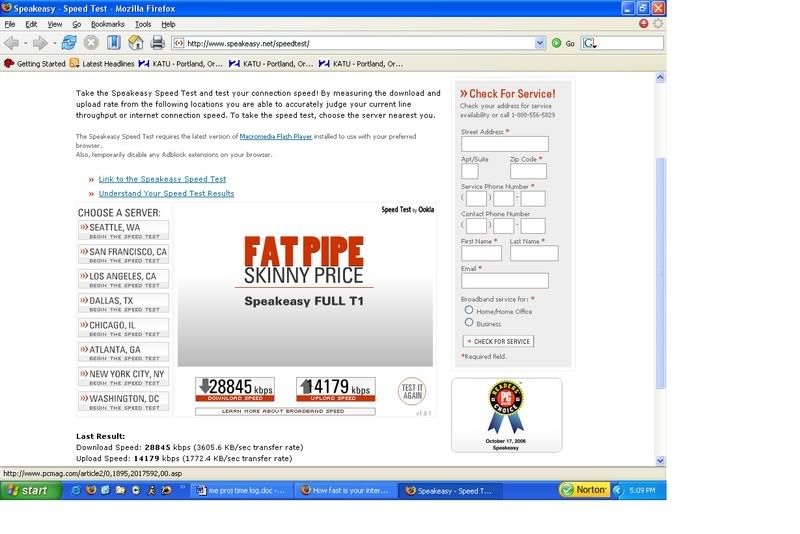800x534 pixels.
Task: Click the Street Address input field
Action: coord(505,144)
